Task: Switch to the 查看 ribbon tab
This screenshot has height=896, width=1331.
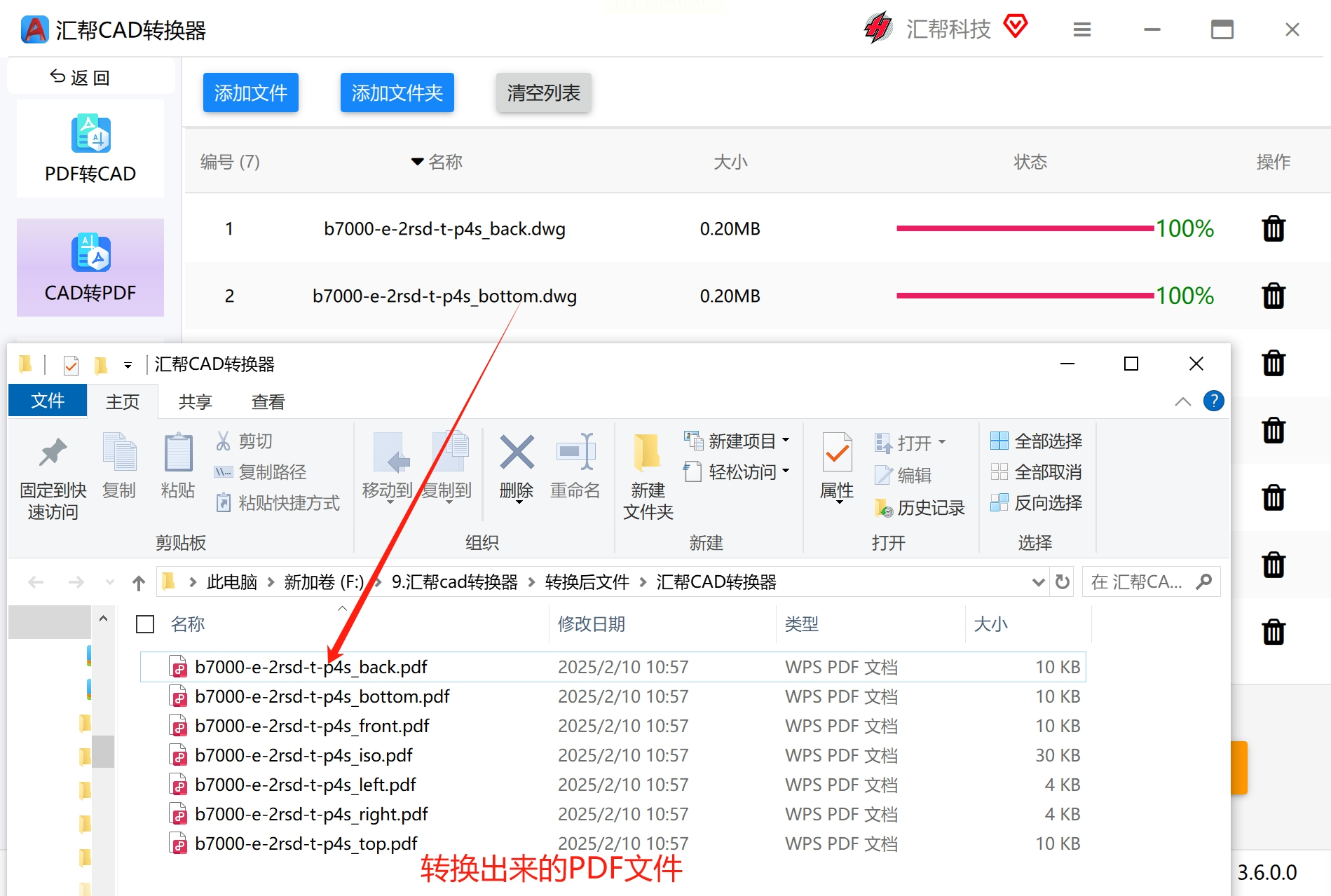Action: 268,401
